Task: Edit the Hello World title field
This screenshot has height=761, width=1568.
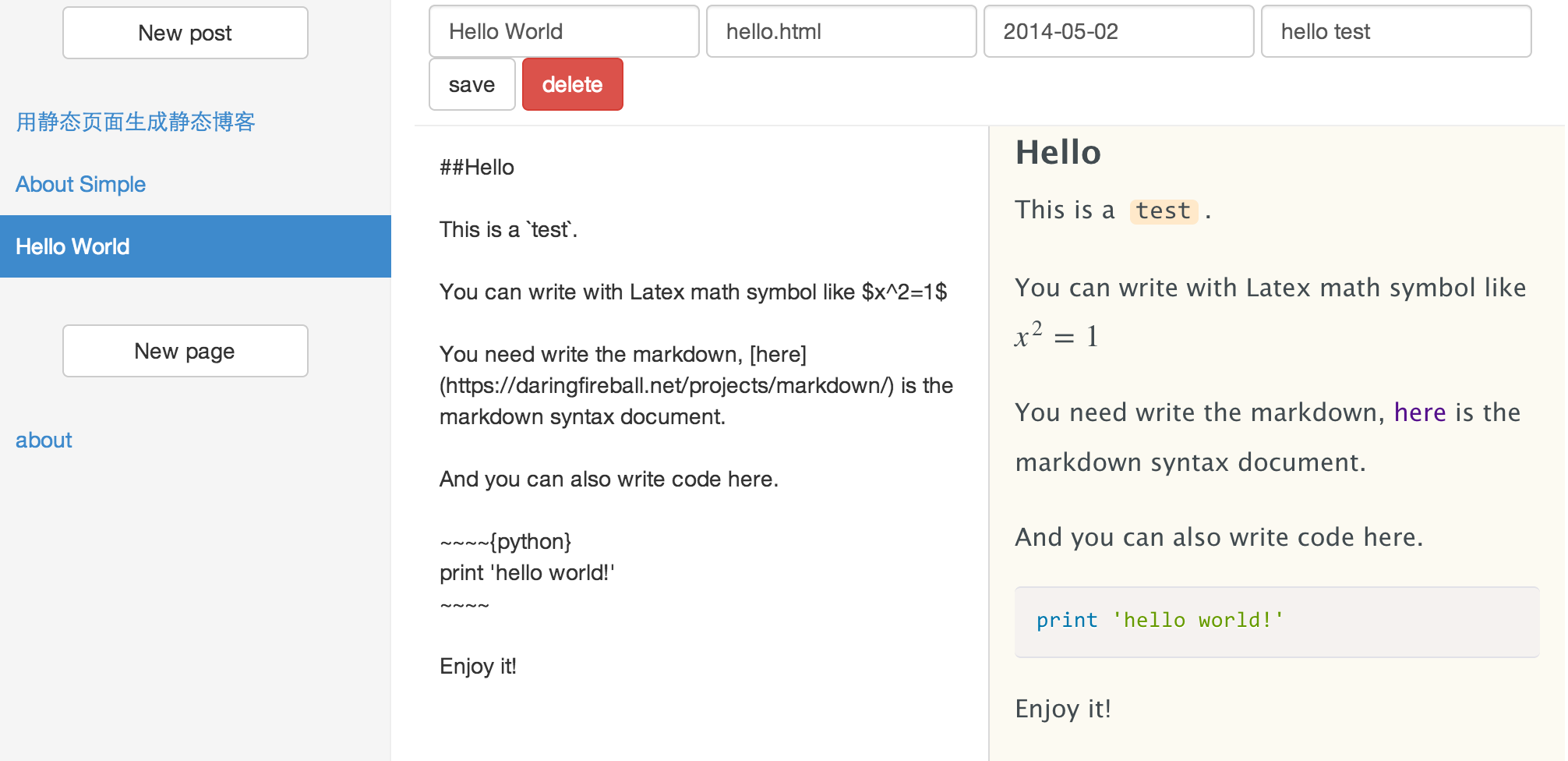Action: tap(563, 31)
